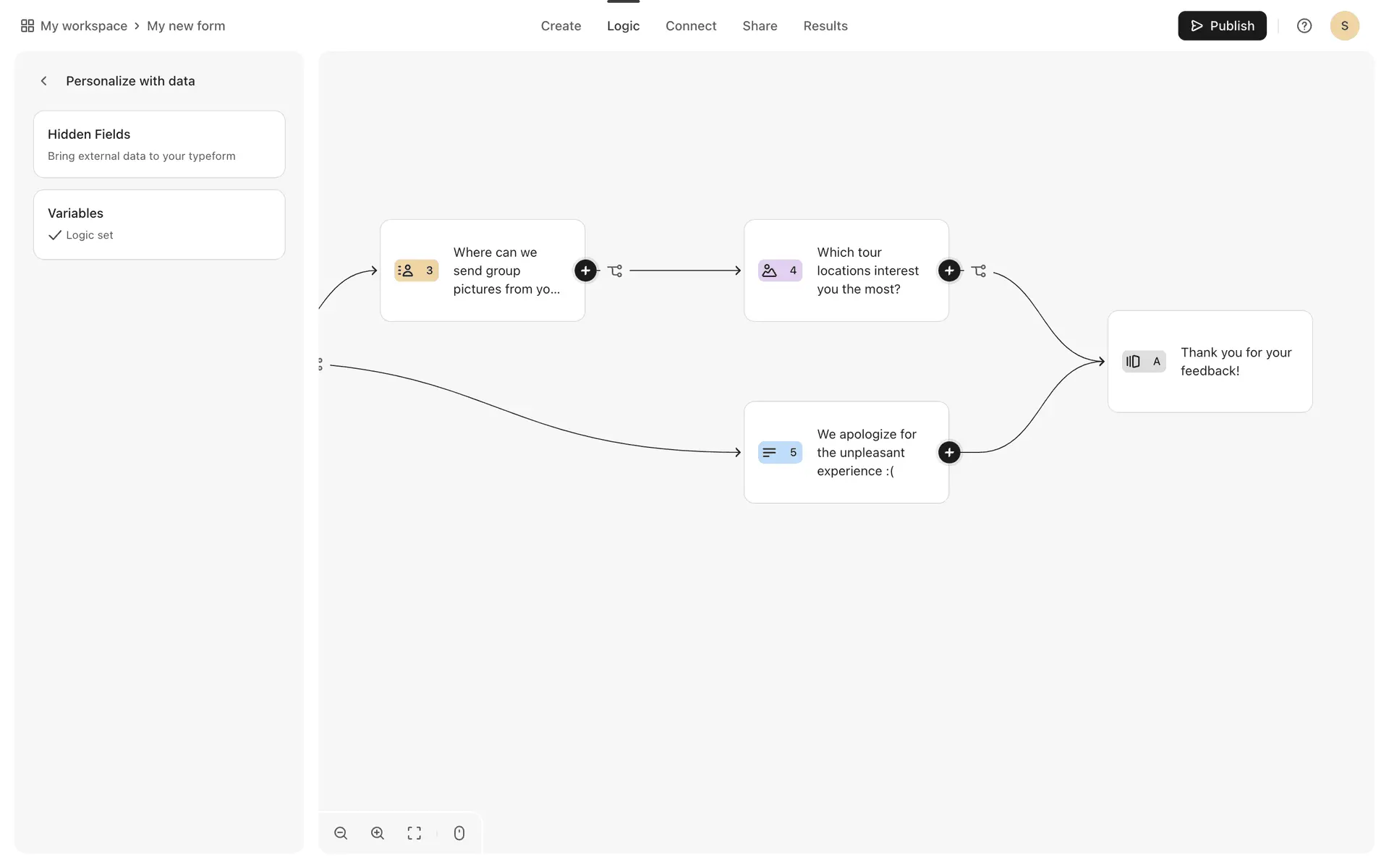
Task: Open branching logic icon after question 4
Action: (979, 271)
